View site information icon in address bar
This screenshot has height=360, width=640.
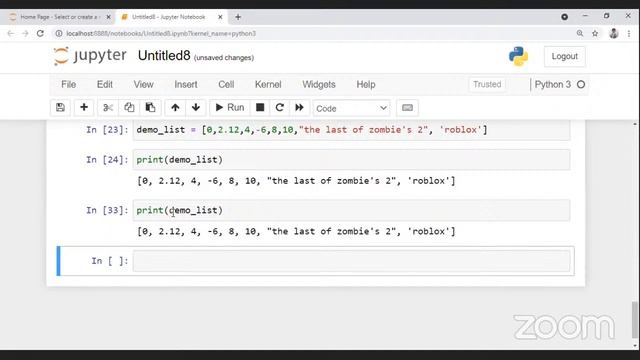point(59,33)
